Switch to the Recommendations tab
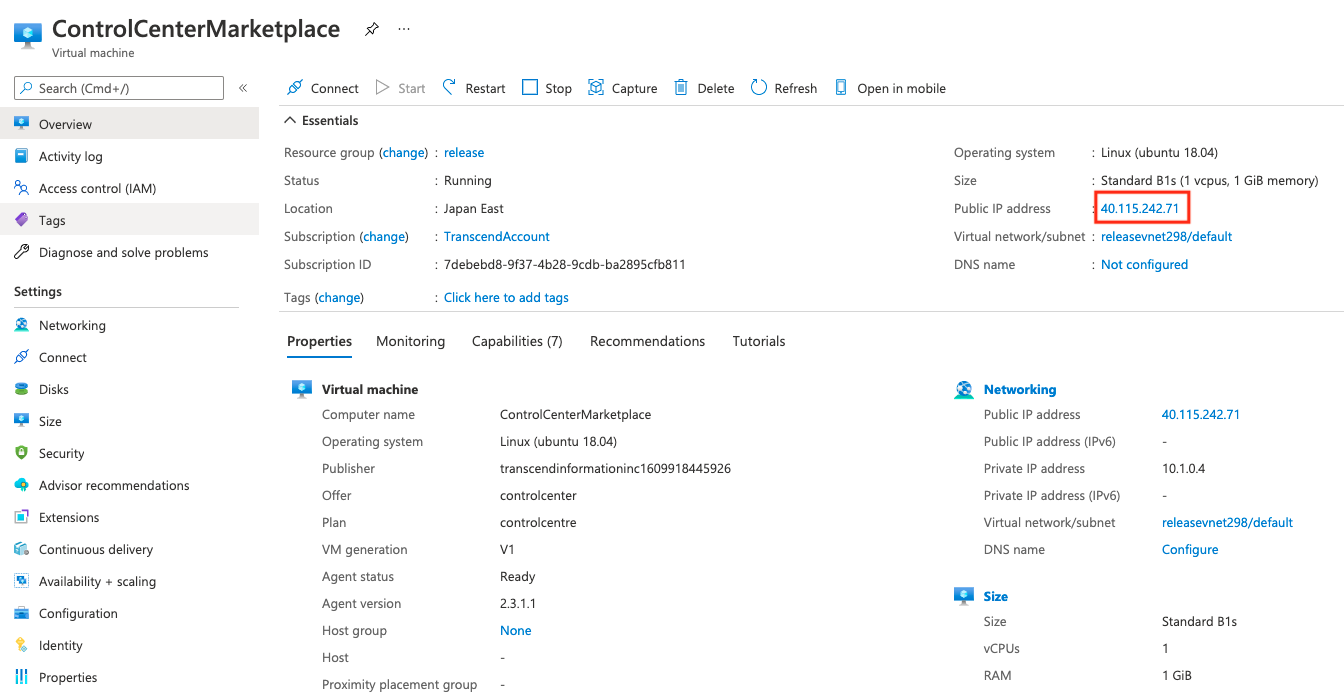 coord(647,341)
